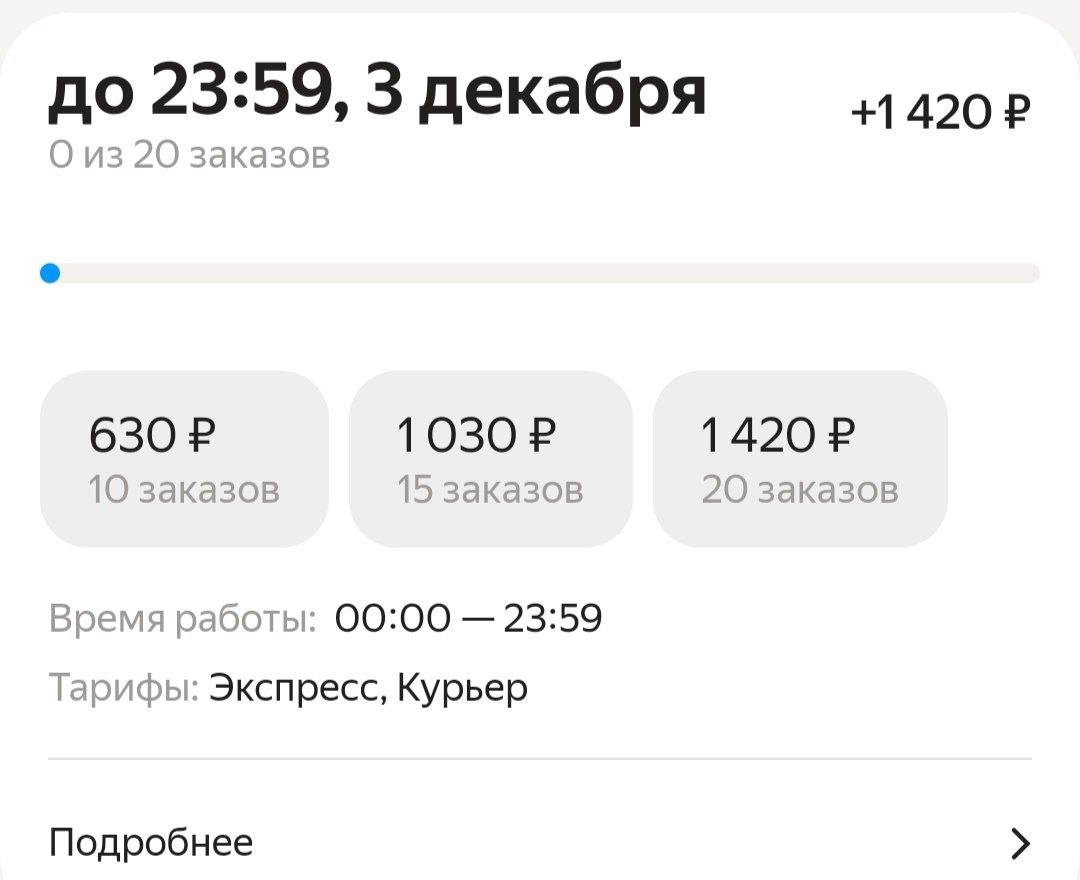Open the Подробнее details link
Image resolution: width=1080 pixels, height=880 pixels.
[151, 843]
